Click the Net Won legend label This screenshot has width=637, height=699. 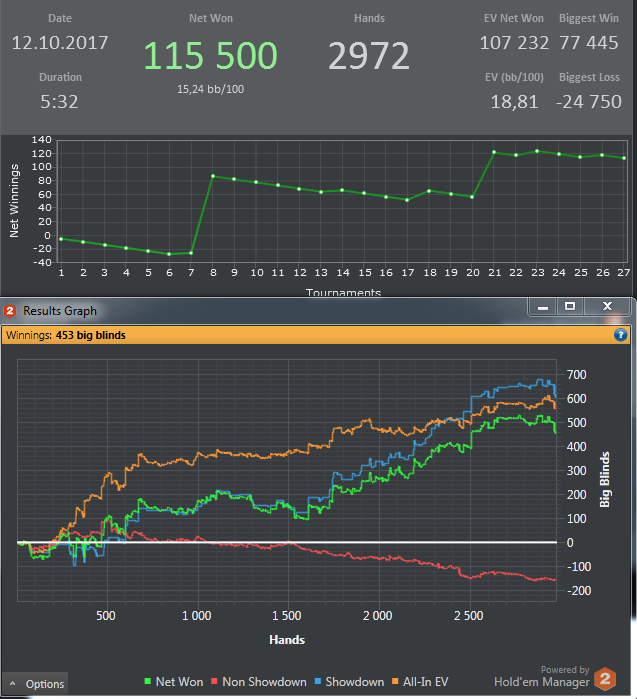point(179,682)
